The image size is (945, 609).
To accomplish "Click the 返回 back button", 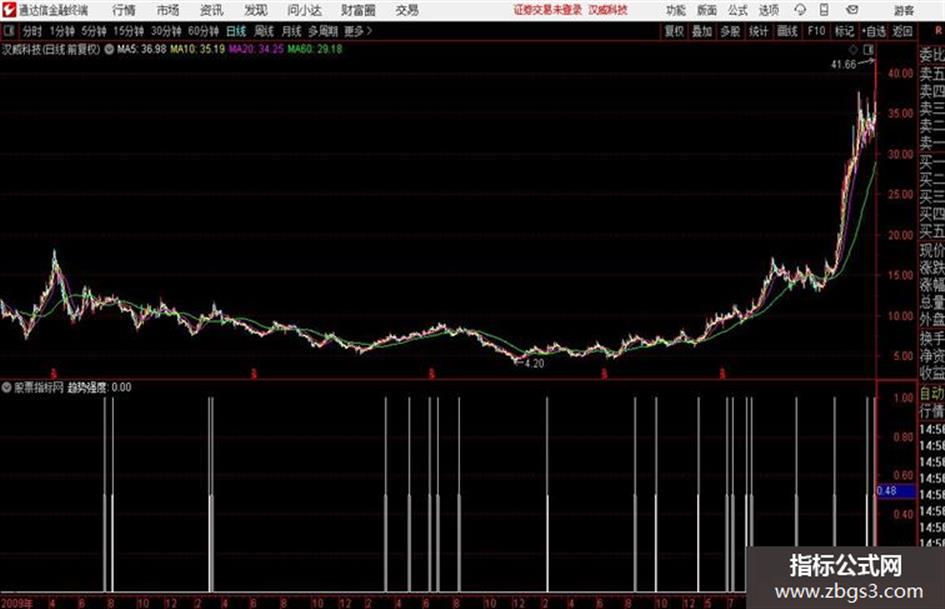I will point(902,31).
